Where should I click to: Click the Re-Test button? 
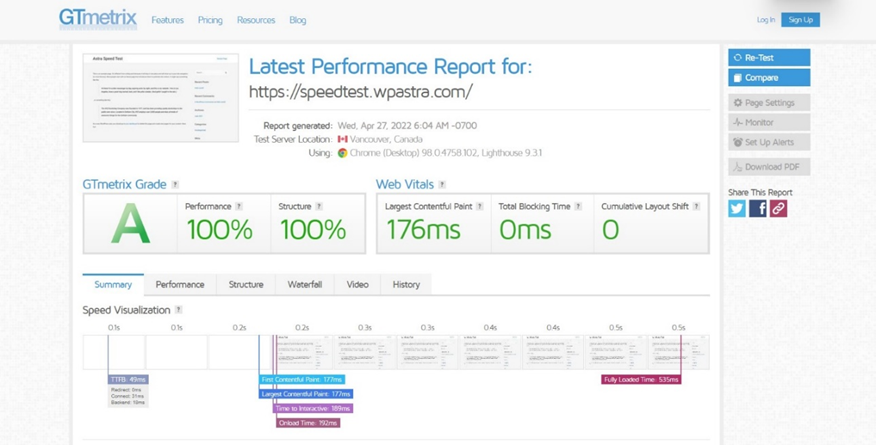point(769,58)
